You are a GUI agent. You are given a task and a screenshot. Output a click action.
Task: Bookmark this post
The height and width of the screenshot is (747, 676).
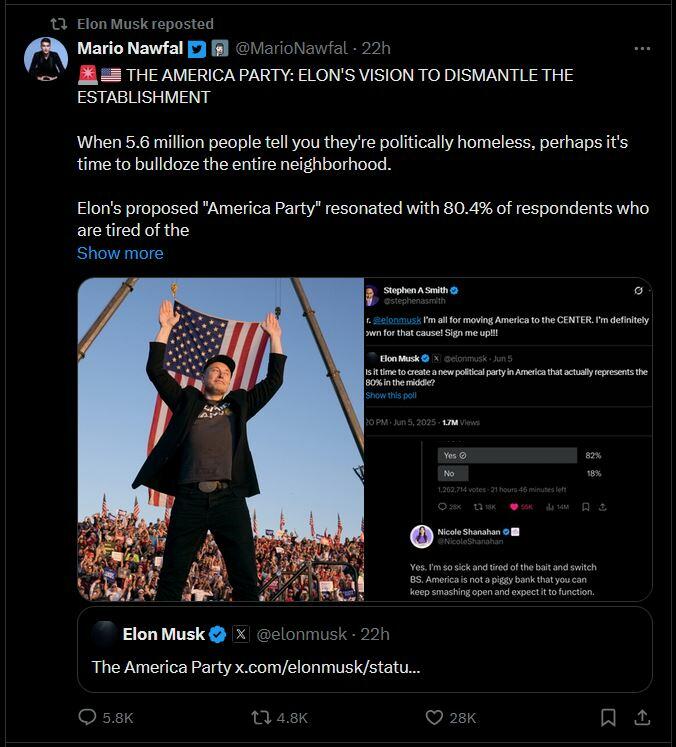pos(608,717)
